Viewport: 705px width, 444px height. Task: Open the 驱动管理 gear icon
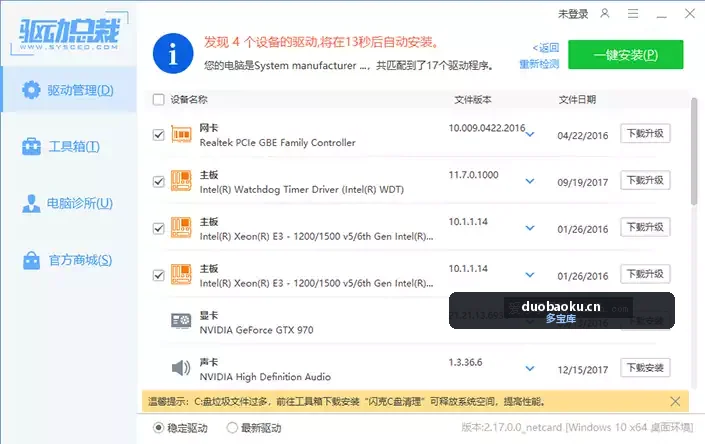tap(31, 90)
